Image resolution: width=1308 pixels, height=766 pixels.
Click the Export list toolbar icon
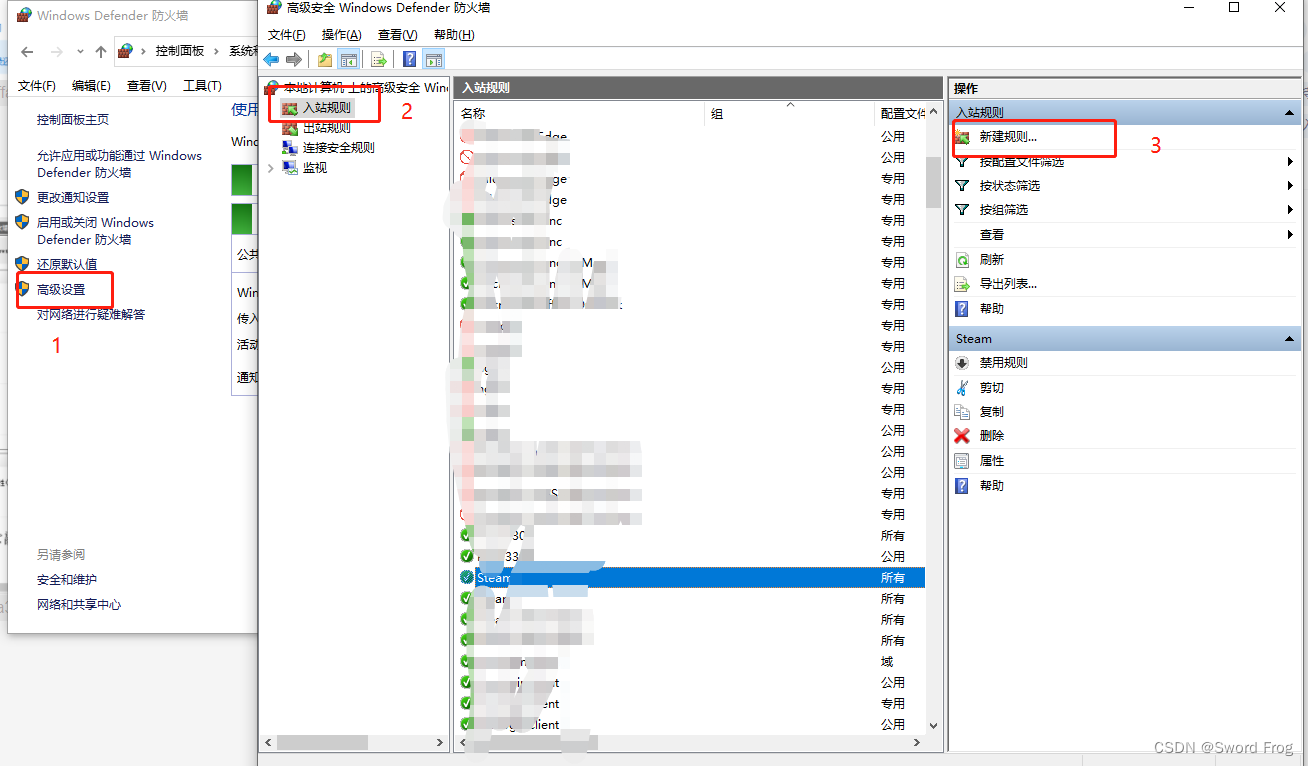click(x=379, y=59)
